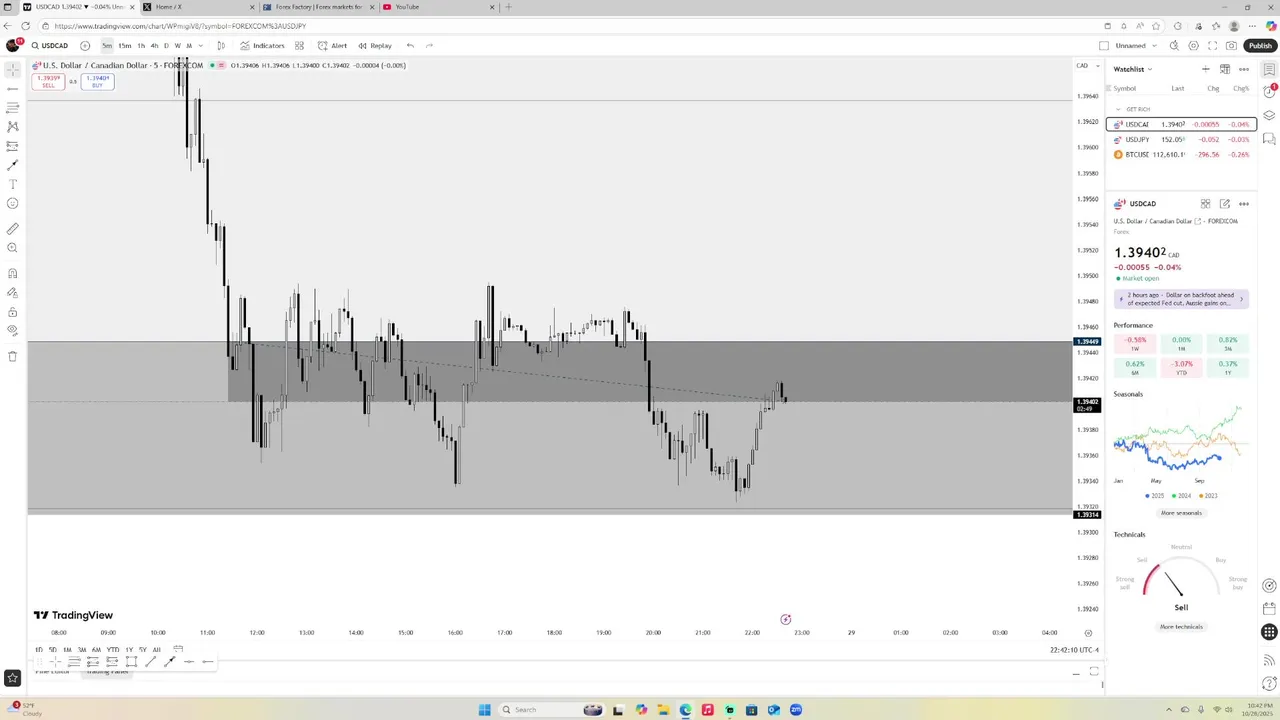This screenshot has width=1280, height=720.
Task: Add a compare symbol with plus icon
Action: coord(84,45)
